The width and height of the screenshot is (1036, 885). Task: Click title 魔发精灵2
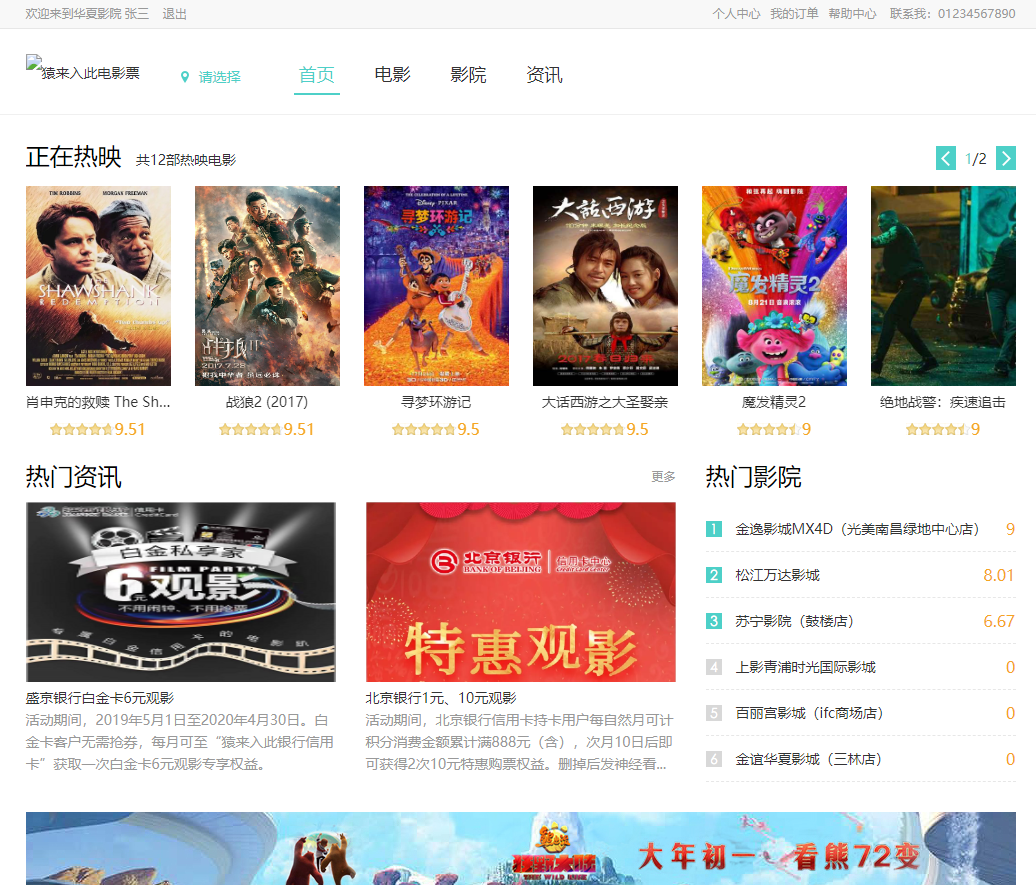(774, 402)
